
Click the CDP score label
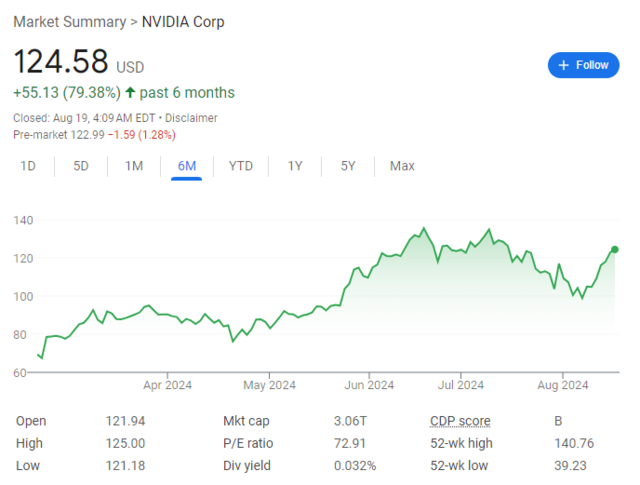460,421
